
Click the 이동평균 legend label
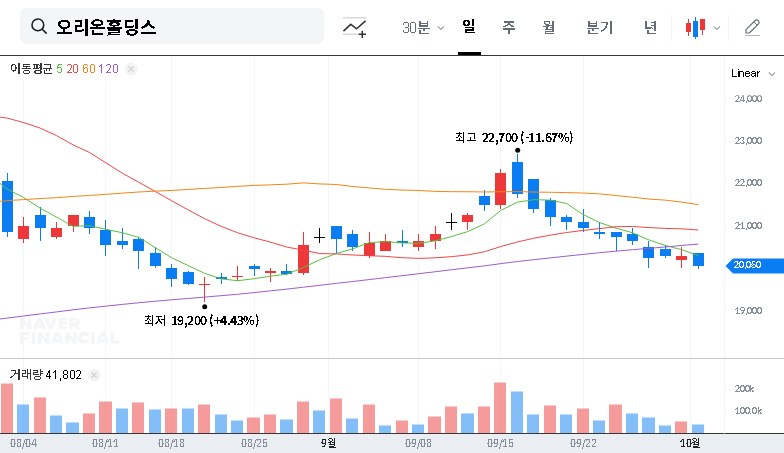[31, 69]
